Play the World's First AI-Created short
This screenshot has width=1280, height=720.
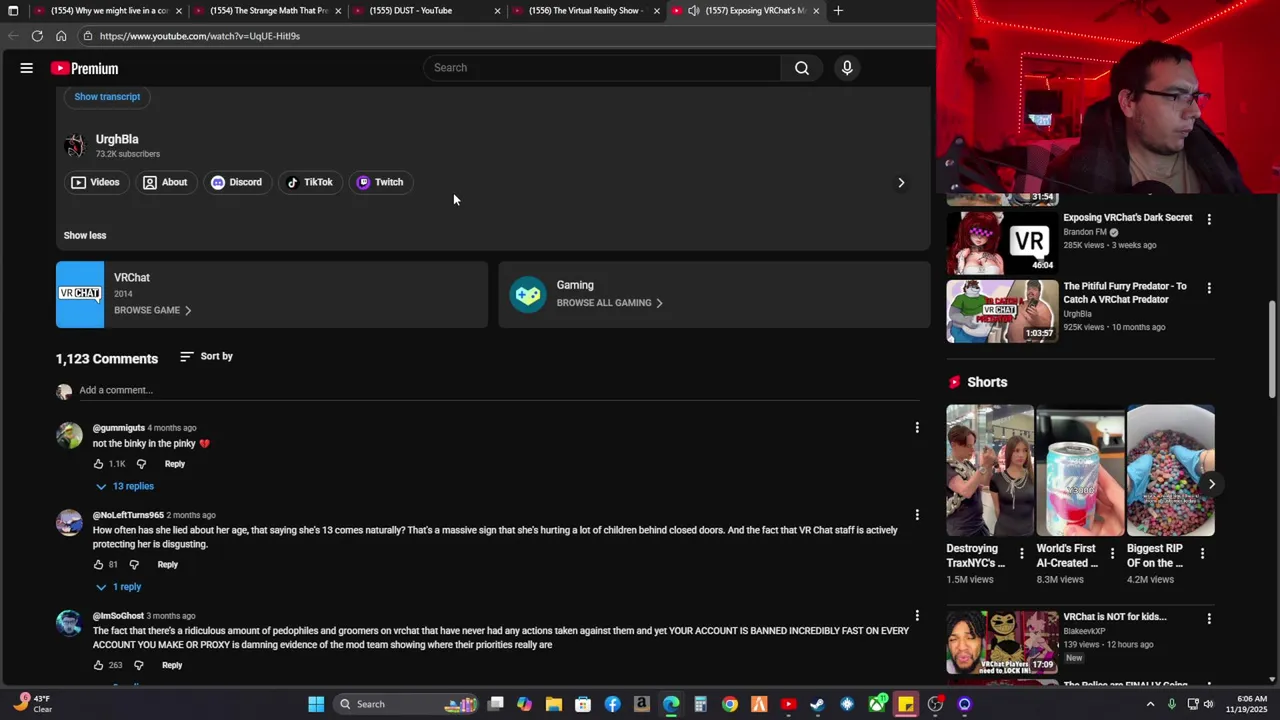[1080, 471]
